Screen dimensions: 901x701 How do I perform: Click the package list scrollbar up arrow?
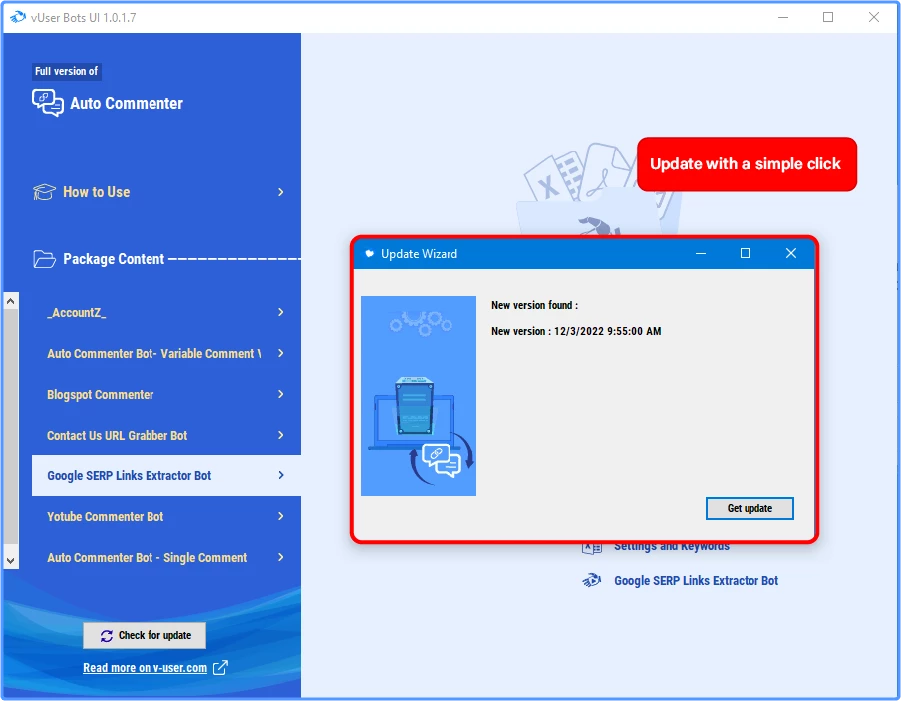coord(11,301)
